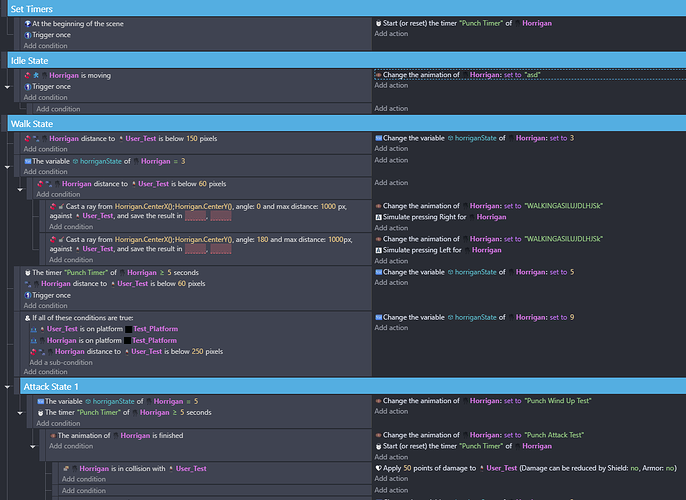The image size is (686, 500).
Task: Click animation icon of animation is finished condition
Action: pos(53,436)
